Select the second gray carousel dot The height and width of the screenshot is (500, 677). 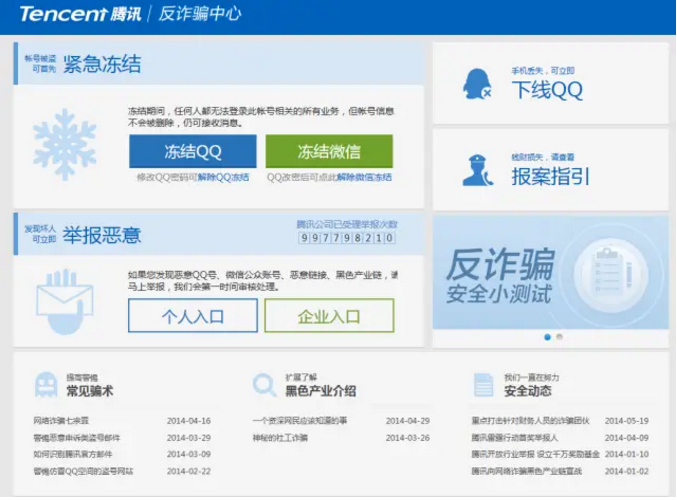pyautogui.click(x=560, y=337)
